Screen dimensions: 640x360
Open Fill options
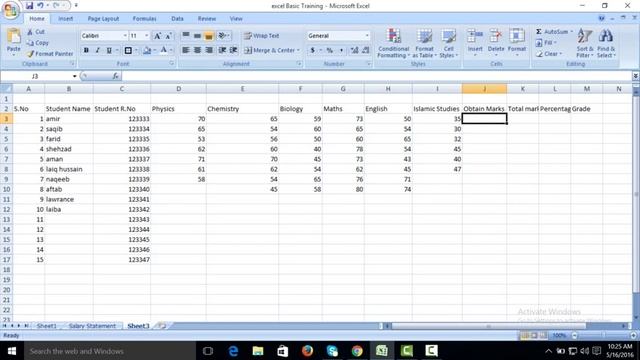coord(546,43)
